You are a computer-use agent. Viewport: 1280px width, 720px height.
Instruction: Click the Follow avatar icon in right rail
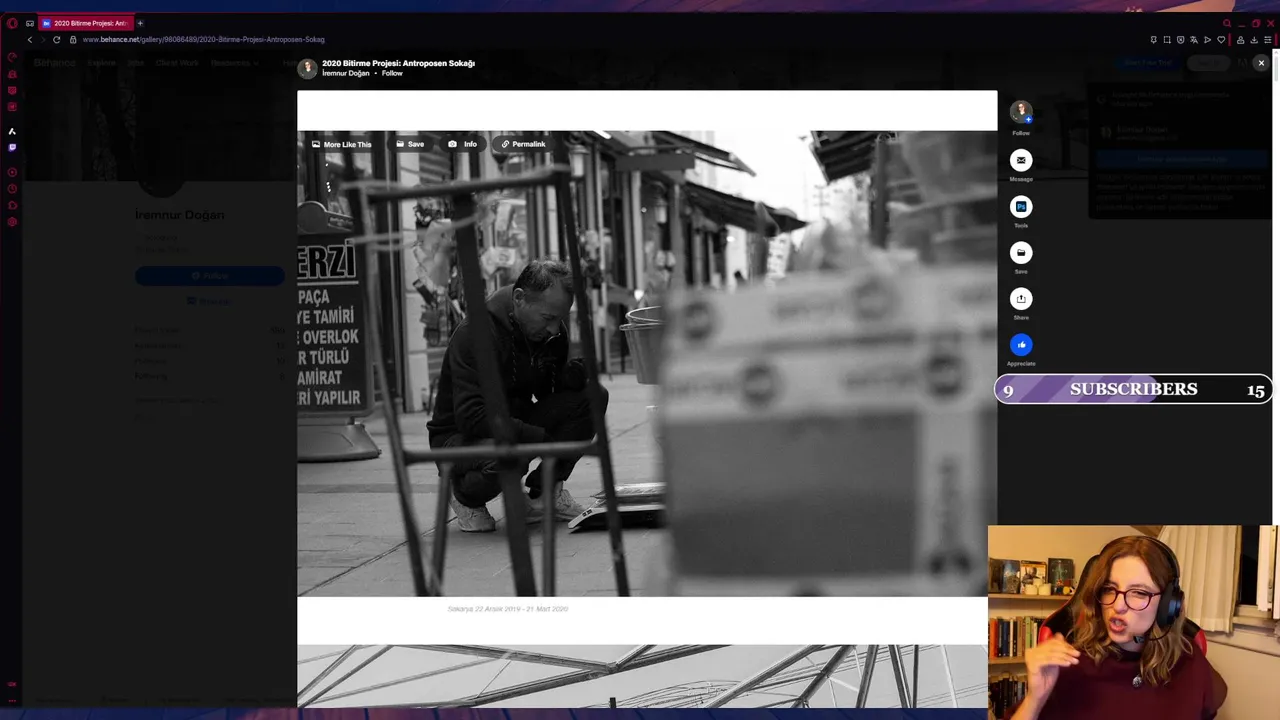tap(1020, 112)
